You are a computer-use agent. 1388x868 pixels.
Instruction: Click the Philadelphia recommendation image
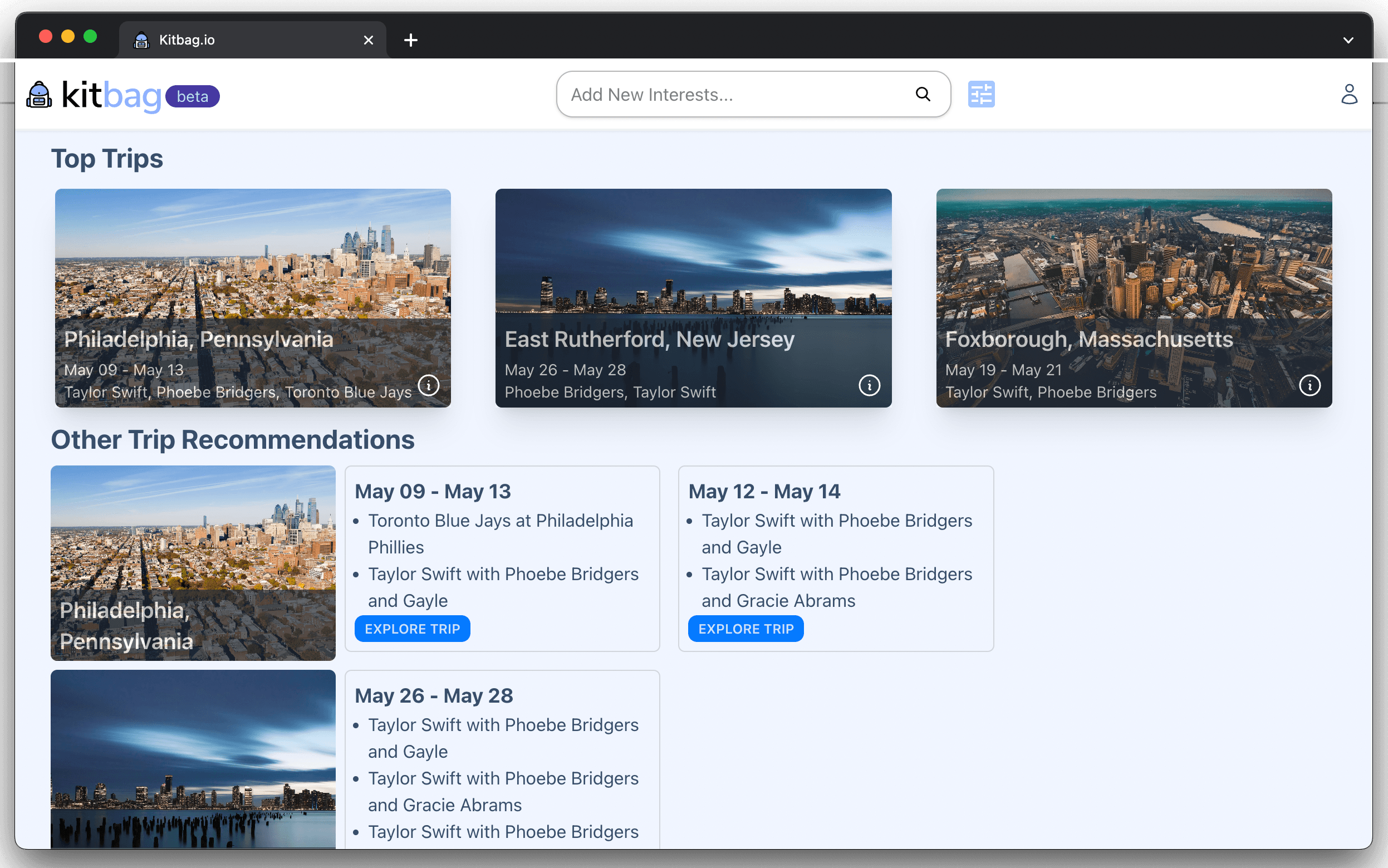click(x=193, y=562)
